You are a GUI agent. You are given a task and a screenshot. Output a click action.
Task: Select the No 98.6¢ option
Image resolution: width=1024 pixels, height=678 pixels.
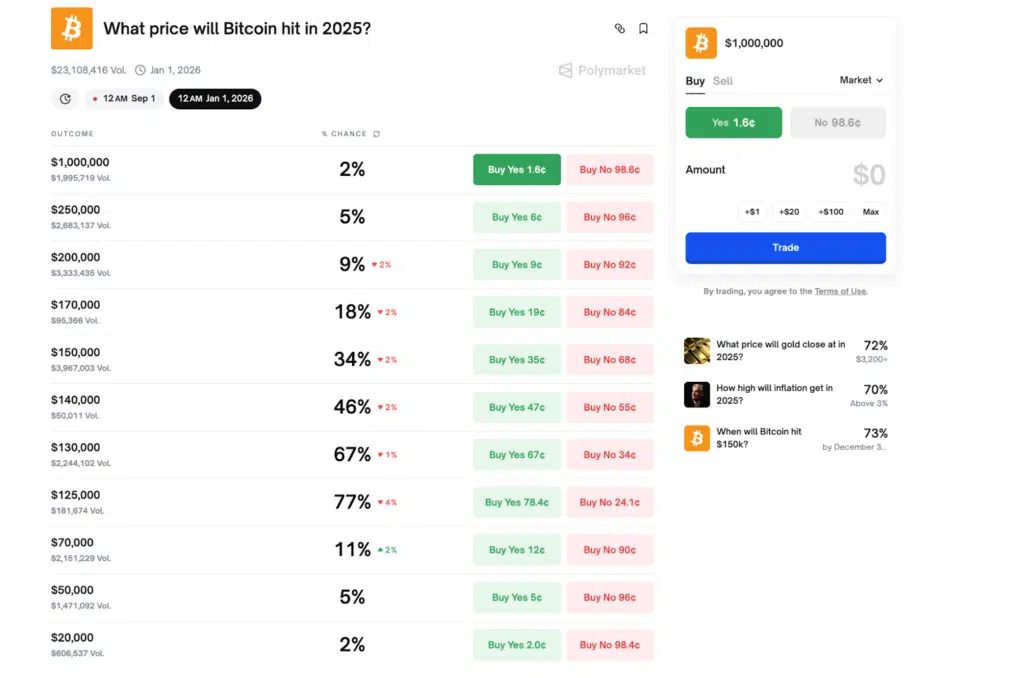pyautogui.click(x=837, y=122)
